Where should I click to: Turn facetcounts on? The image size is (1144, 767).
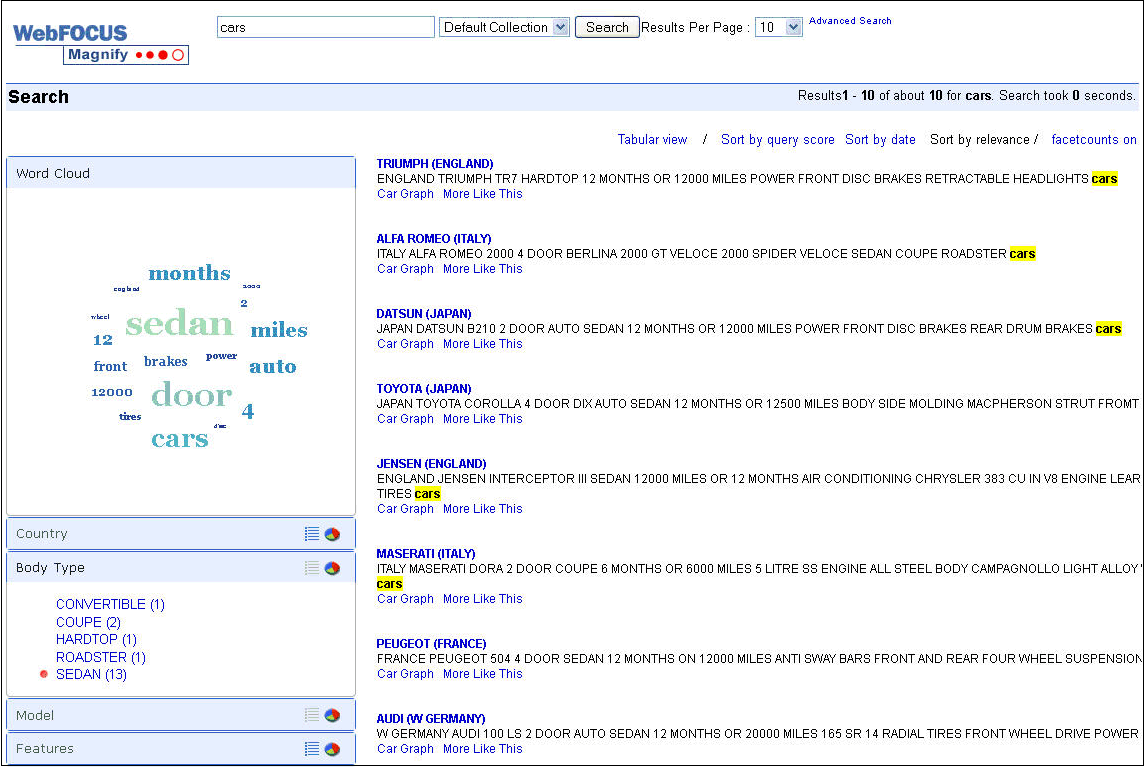(1094, 139)
